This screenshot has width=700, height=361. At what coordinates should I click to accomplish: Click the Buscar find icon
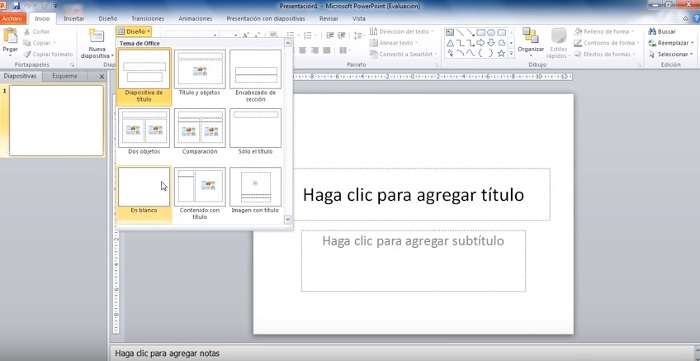652,32
